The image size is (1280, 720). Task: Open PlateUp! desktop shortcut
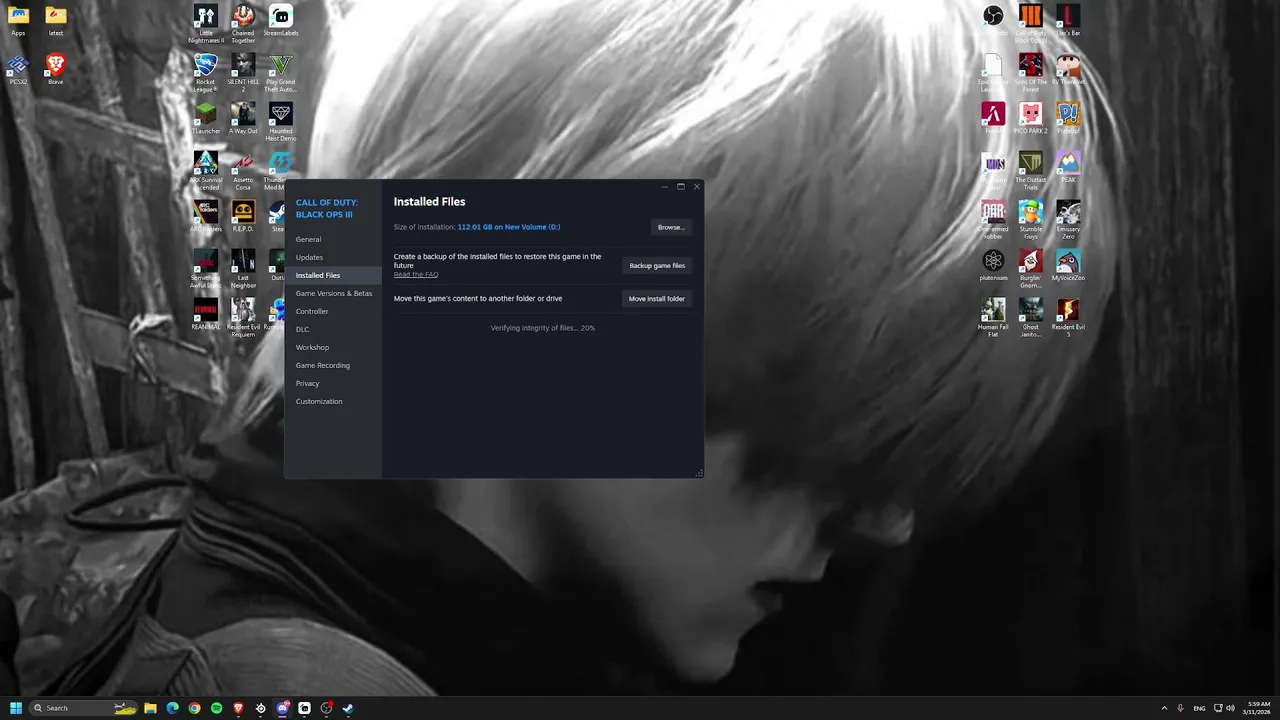[1068, 119]
